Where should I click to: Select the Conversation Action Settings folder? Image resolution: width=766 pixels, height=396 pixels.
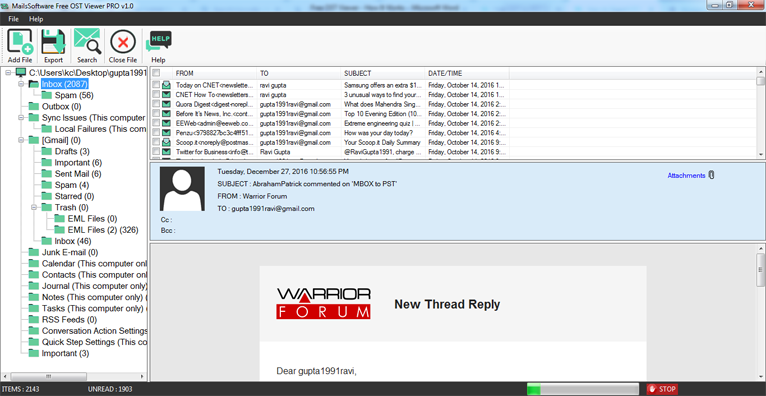pyautogui.click(x=94, y=331)
